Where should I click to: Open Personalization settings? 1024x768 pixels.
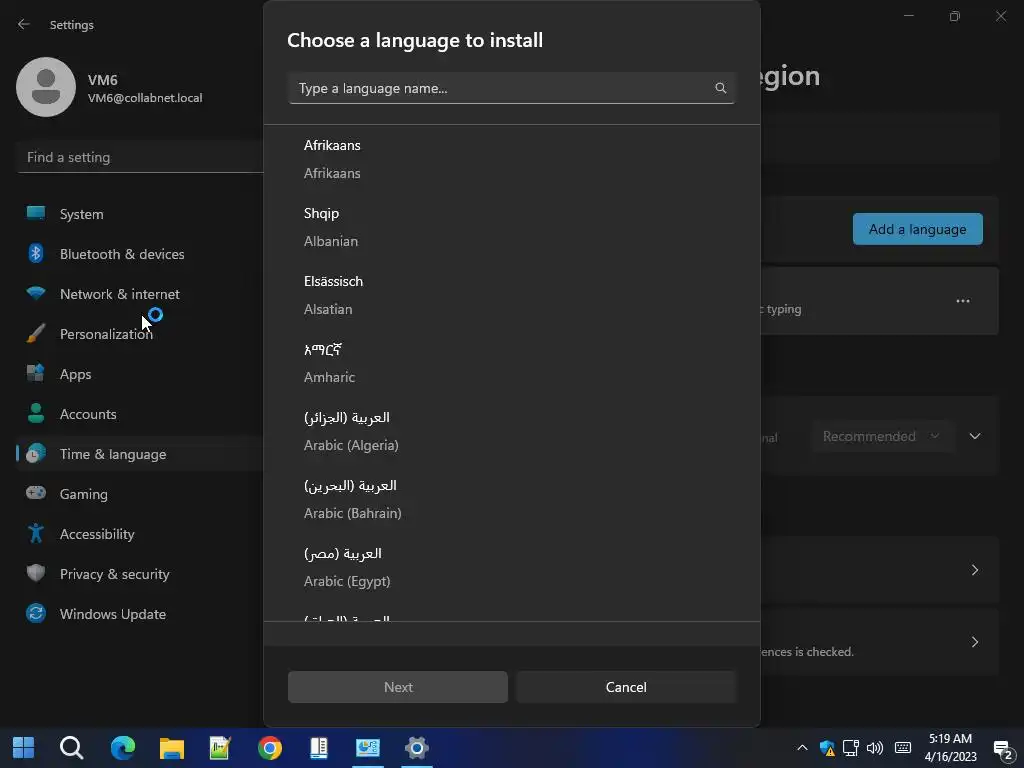point(140,334)
